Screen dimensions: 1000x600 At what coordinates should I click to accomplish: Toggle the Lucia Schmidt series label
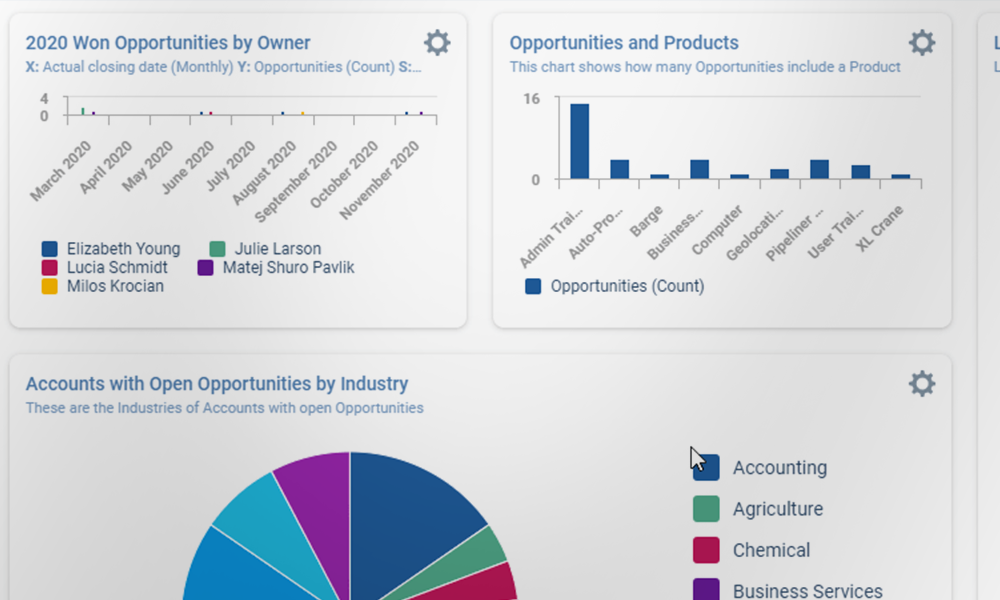tap(117, 268)
